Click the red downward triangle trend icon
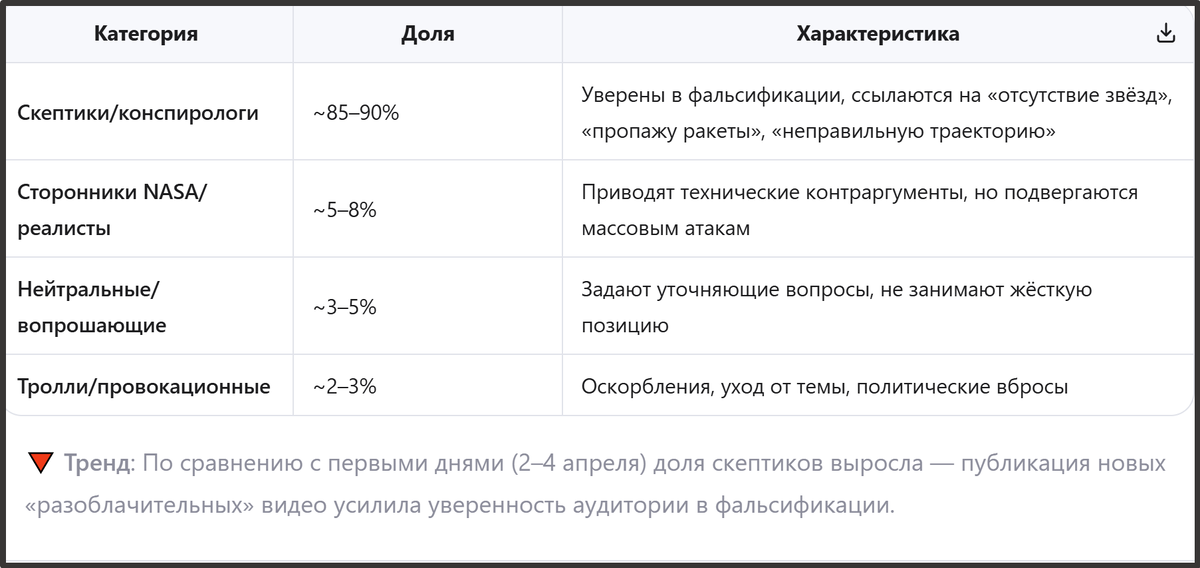The width and height of the screenshot is (1200, 568). coord(40,463)
